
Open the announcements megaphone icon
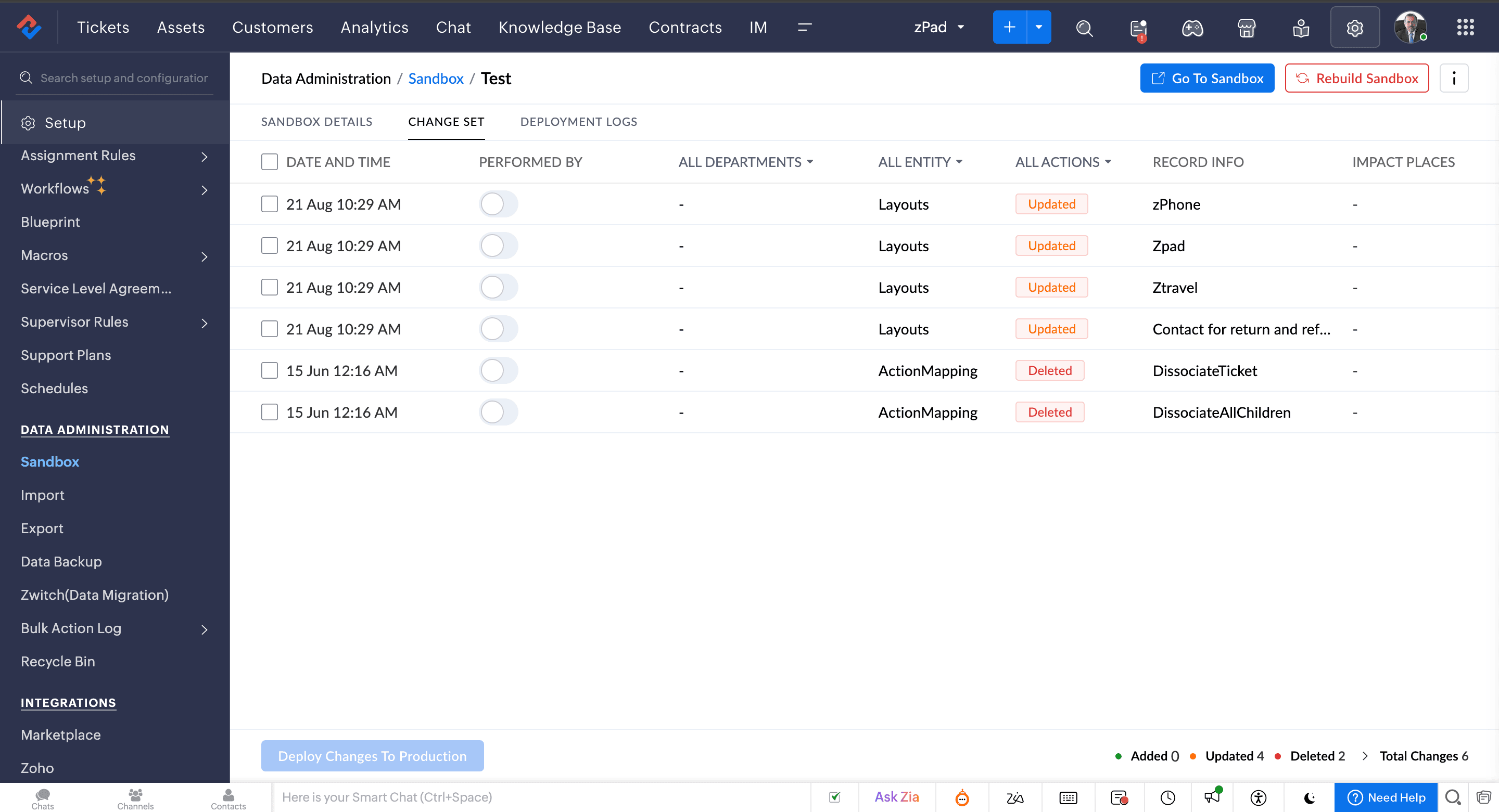coord(1213,796)
